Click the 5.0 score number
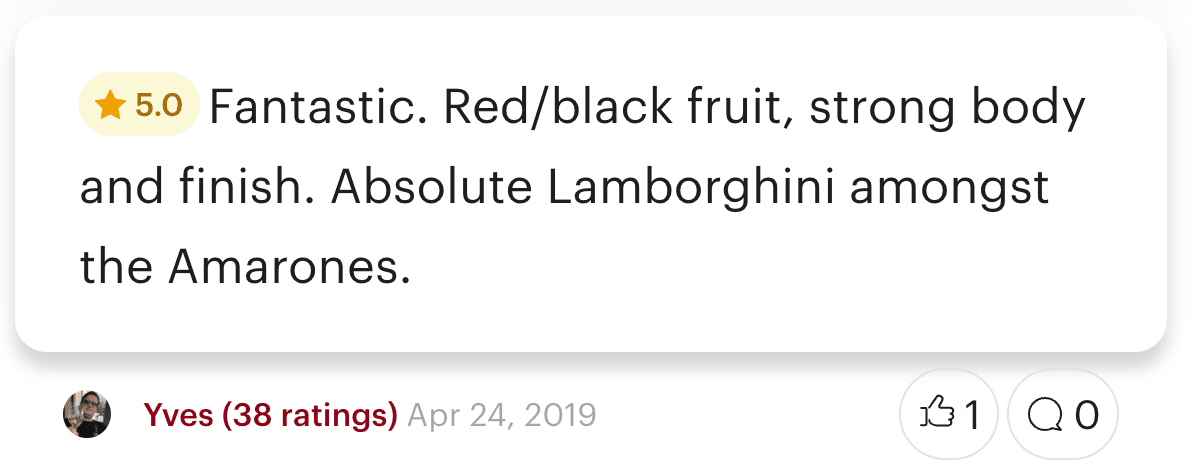1190x474 pixels. coord(159,106)
